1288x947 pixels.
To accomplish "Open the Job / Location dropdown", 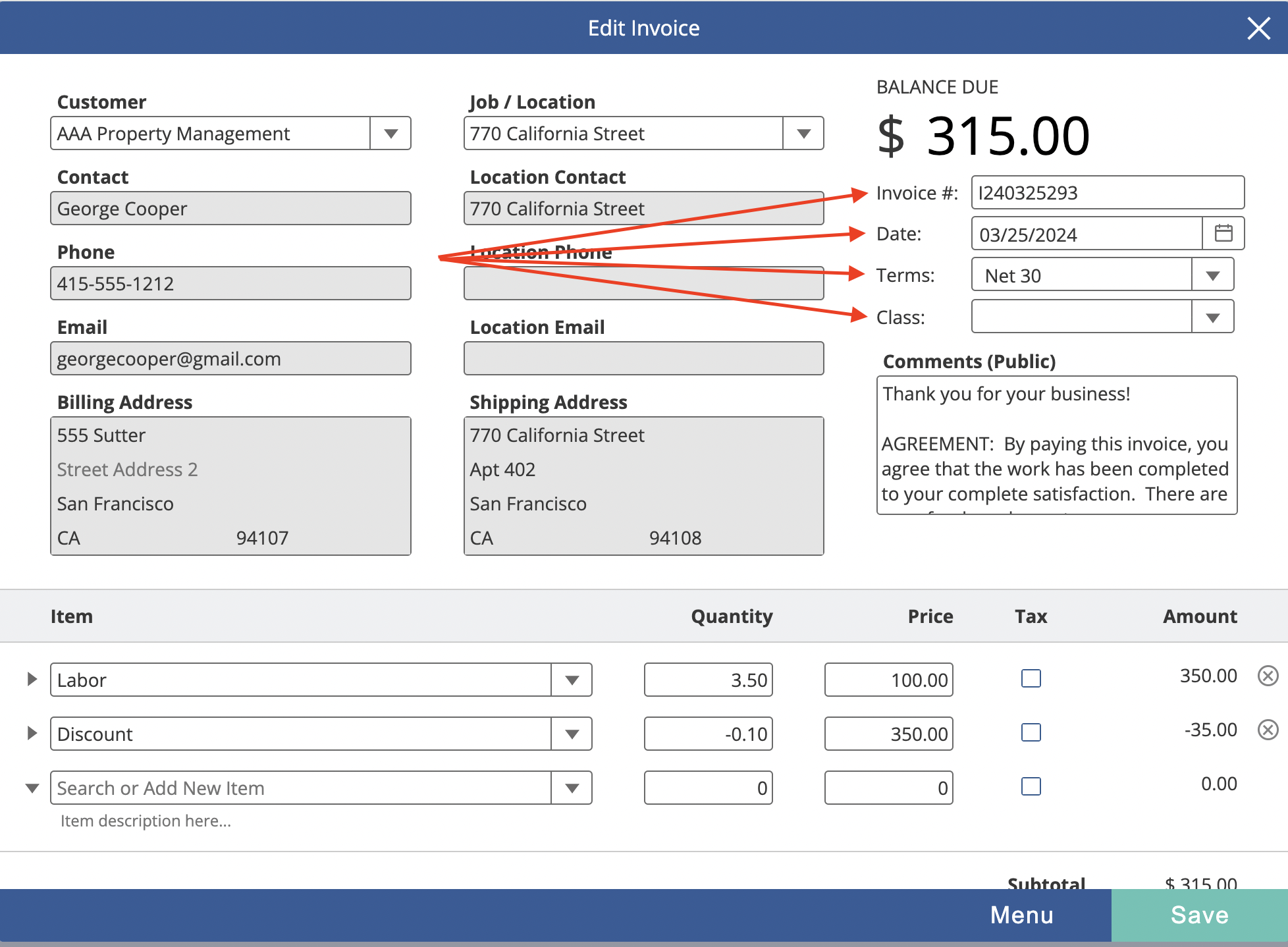I will [803, 133].
